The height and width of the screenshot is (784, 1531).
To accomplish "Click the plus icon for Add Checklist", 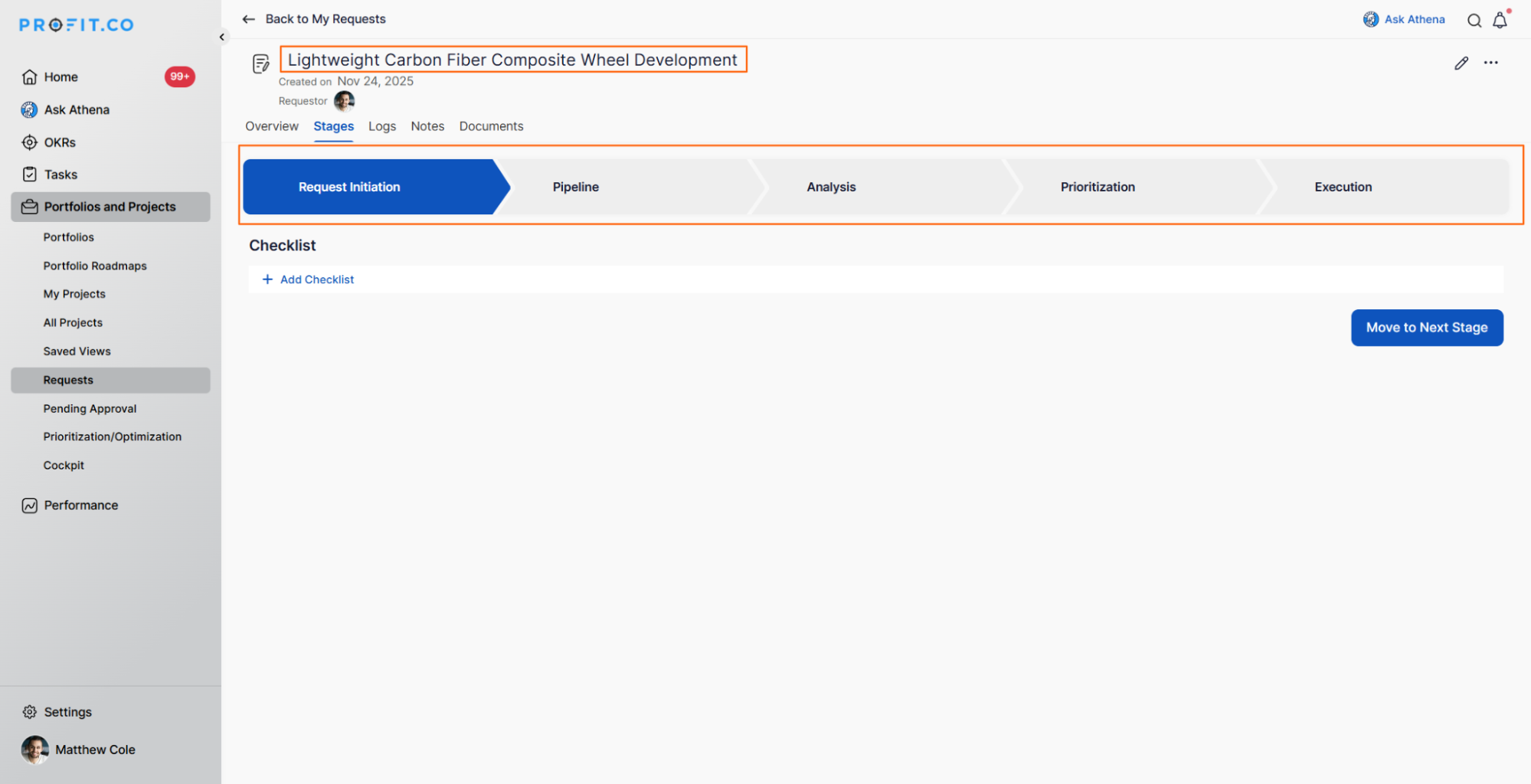I will (x=267, y=279).
